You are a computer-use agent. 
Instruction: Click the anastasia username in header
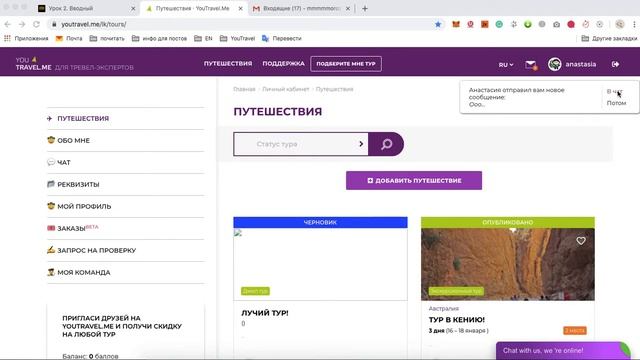580,64
